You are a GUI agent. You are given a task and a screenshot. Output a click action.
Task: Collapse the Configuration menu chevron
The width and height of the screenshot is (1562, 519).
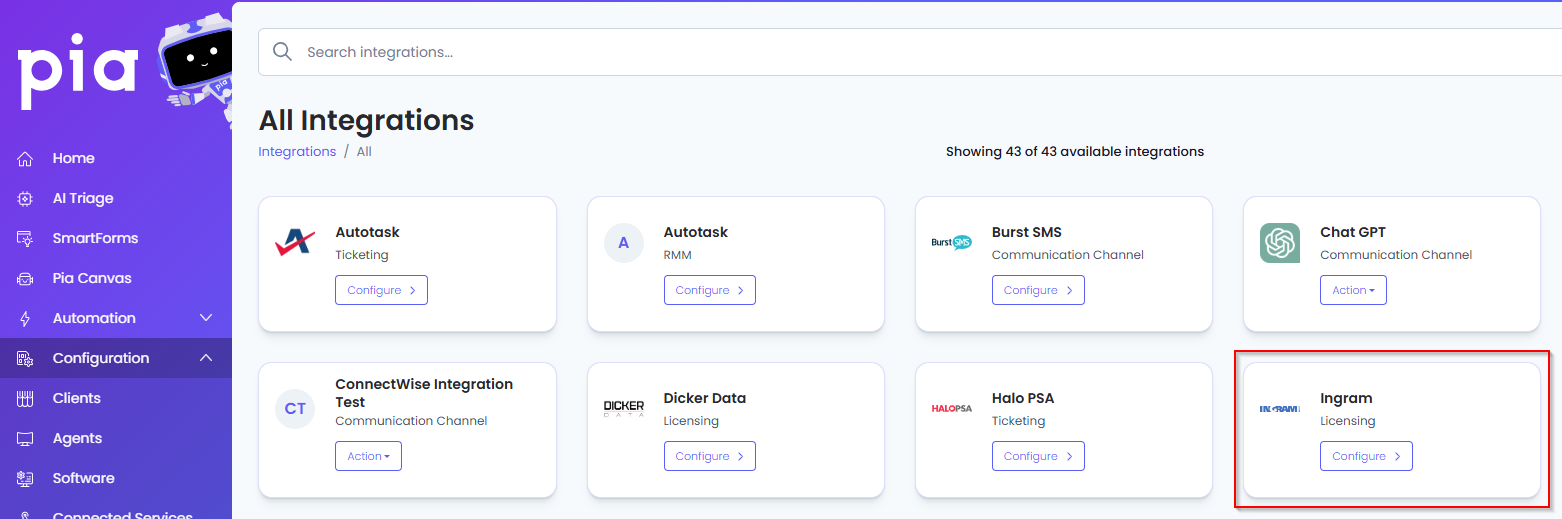(206, 358)
